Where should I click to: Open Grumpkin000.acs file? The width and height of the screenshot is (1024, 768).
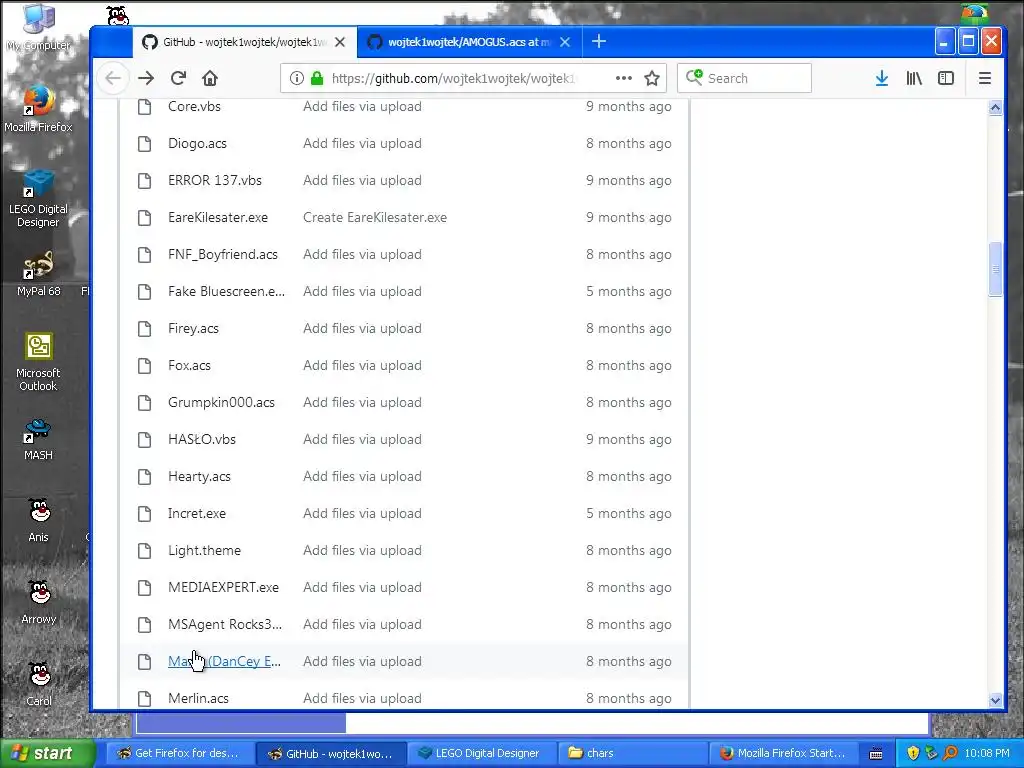pos(221,402)
